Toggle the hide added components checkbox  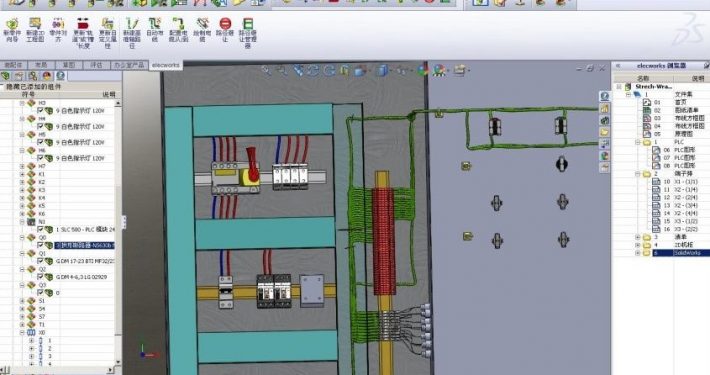pos(2,86)
